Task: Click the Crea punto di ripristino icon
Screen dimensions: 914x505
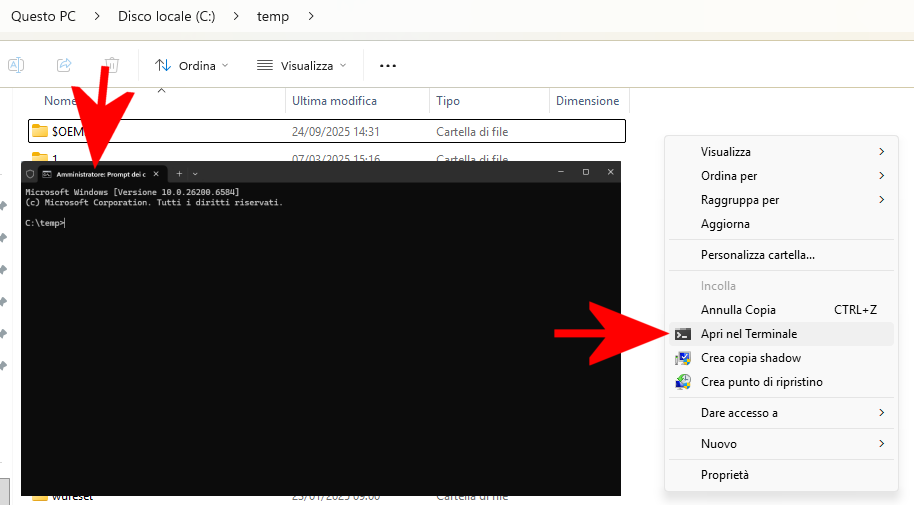Action: pos(683,382)
